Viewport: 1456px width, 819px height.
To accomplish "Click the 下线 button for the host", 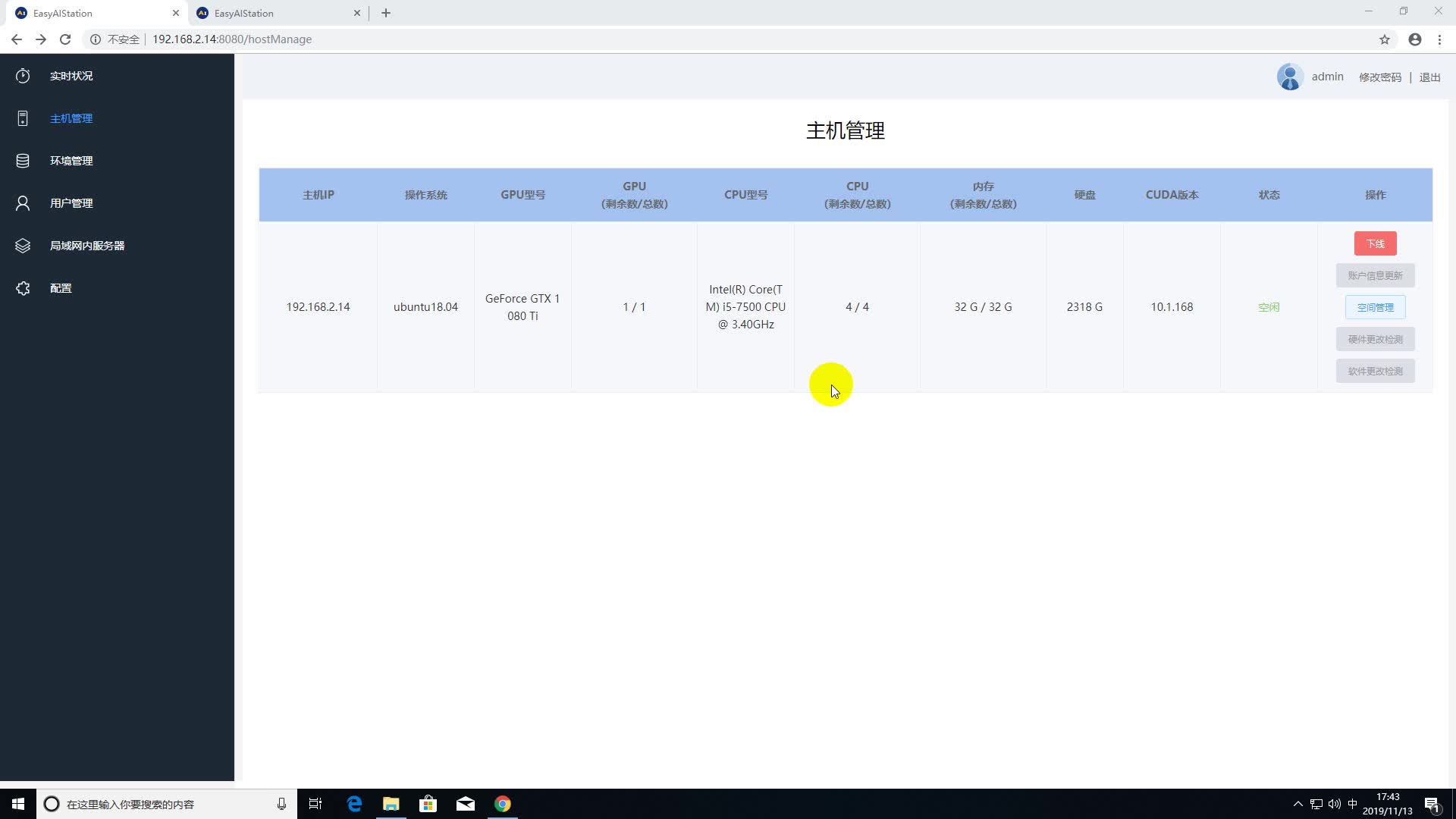I will (x=1375, y=243).
